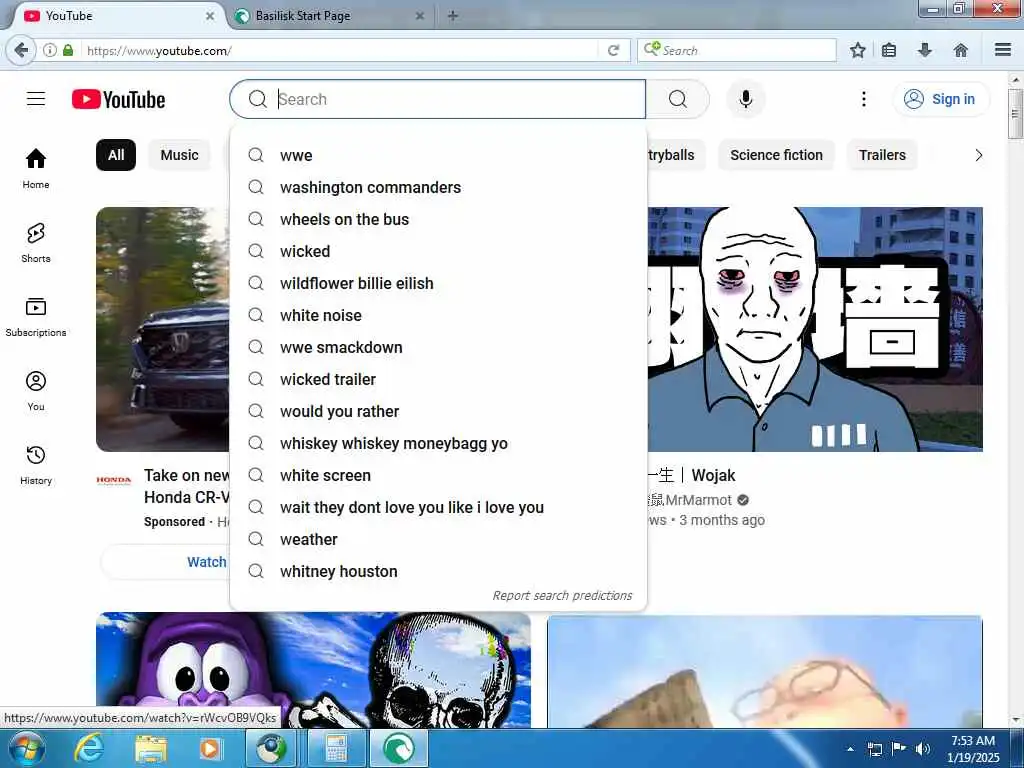Select the Music filter chip
Image resolution: width=1024 pixels, height=768 pixels.
pos(180,155)
